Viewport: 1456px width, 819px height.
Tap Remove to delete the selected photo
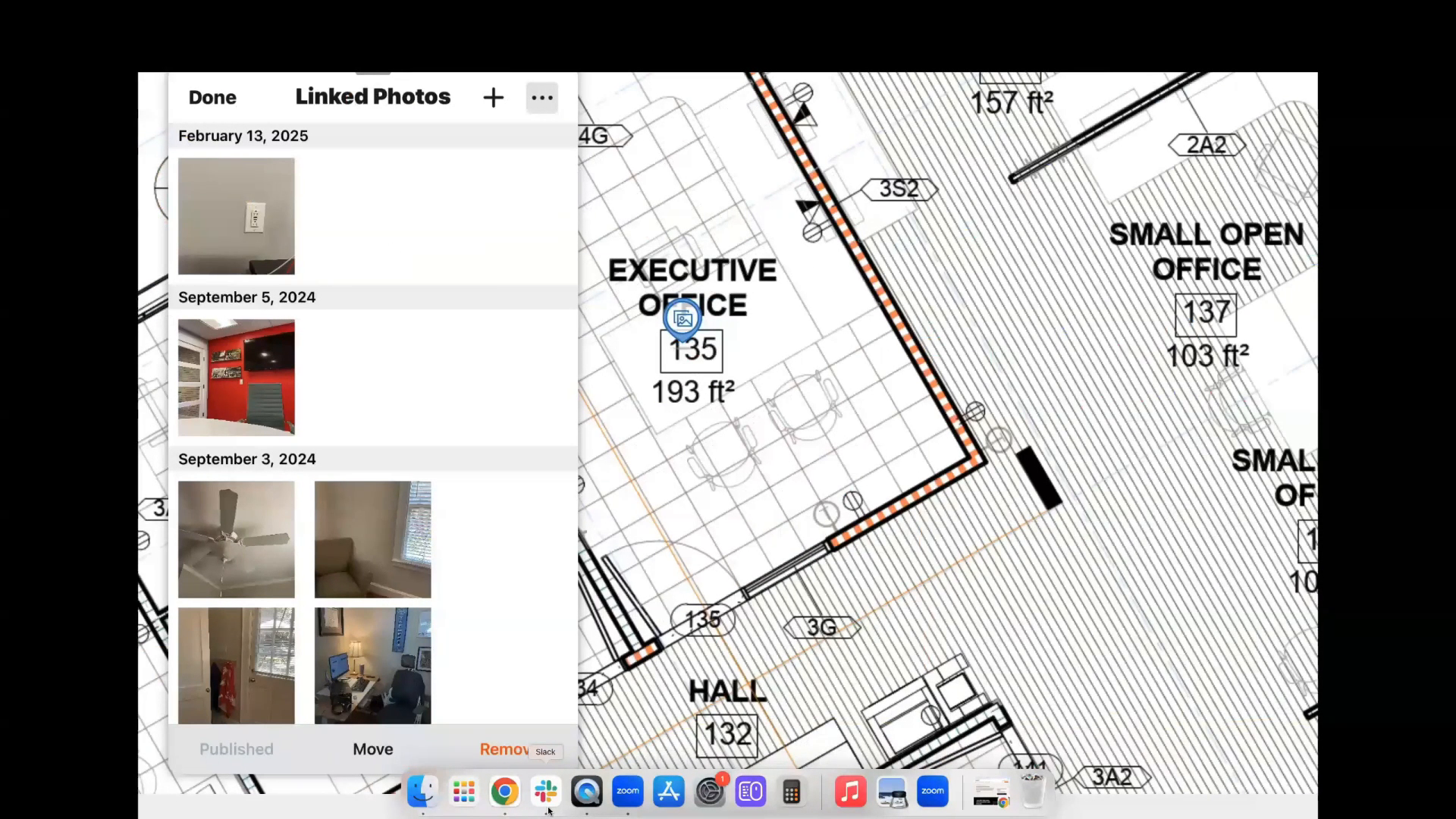[504, 749]
